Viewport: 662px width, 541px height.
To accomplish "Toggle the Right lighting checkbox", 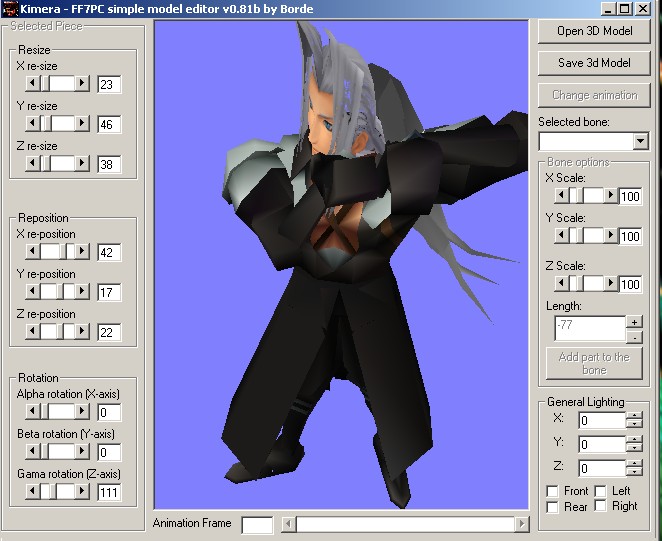I will [x=600, y=507].
